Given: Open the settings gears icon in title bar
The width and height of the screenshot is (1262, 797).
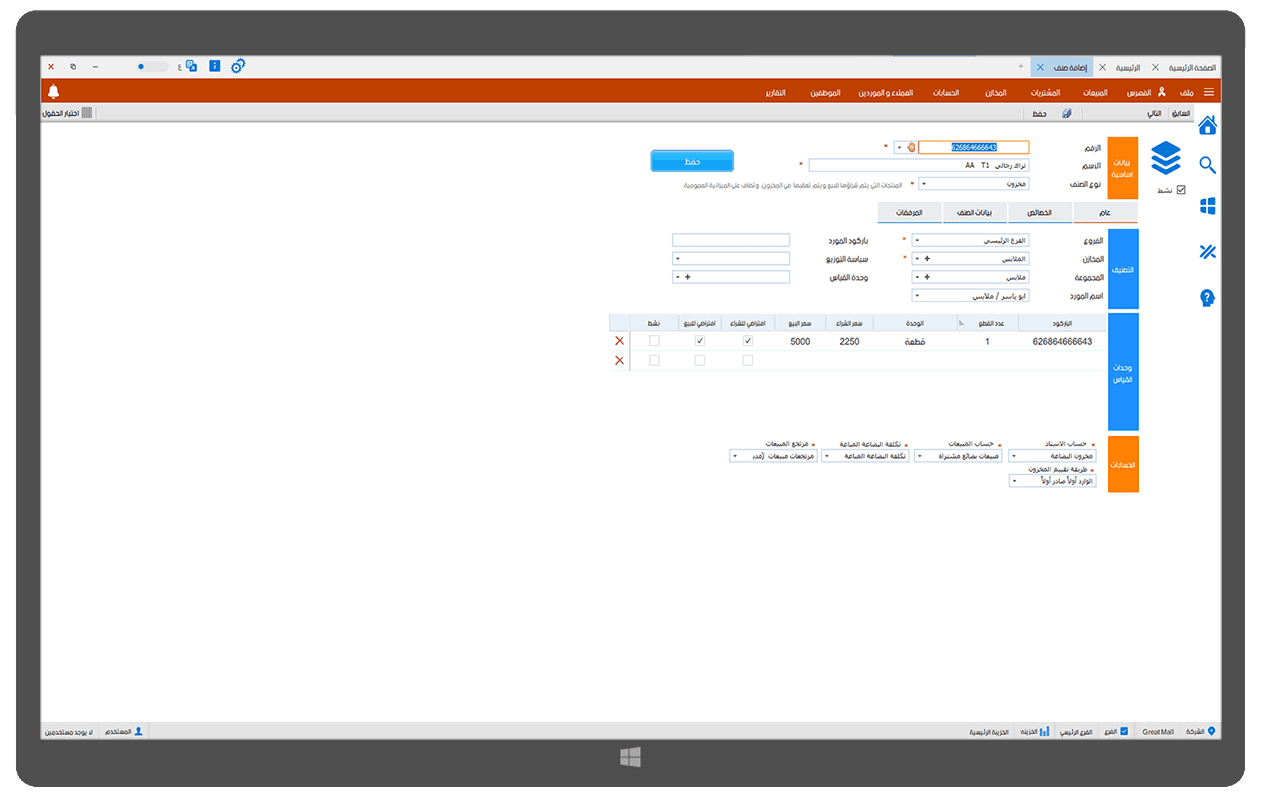Looking at the screenshot, I should point(238,66).
